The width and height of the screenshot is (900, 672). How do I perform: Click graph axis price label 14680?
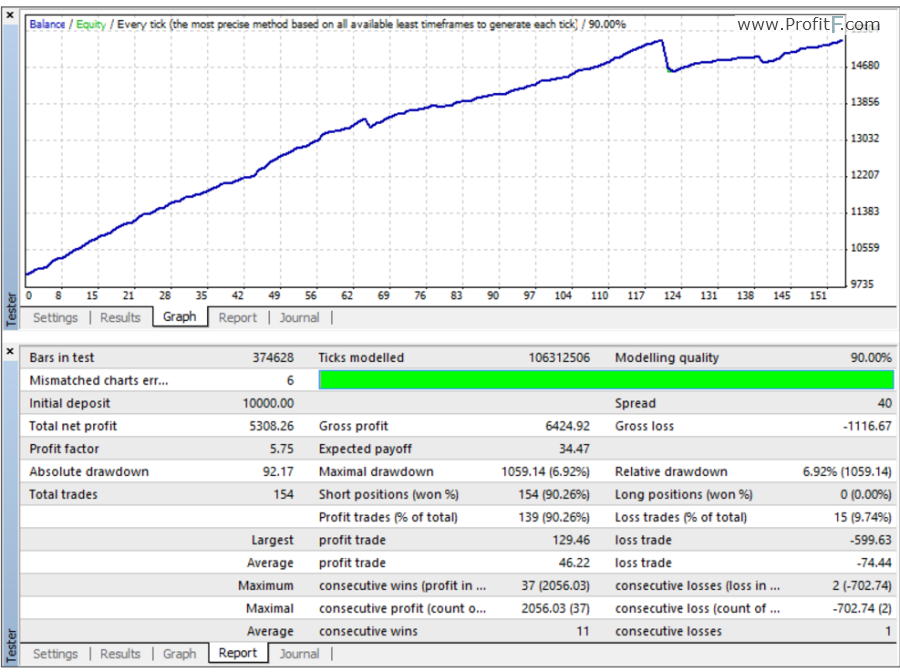[x=864, y=65]
